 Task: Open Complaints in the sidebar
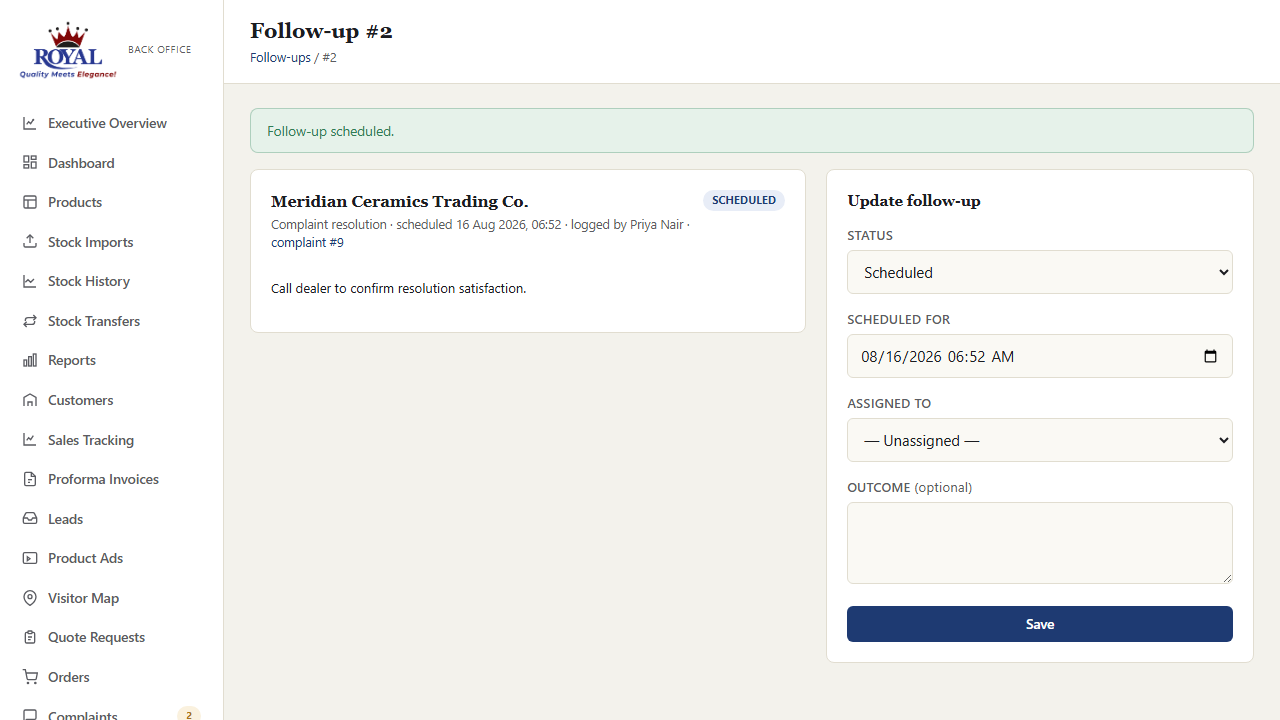(111, 712)
